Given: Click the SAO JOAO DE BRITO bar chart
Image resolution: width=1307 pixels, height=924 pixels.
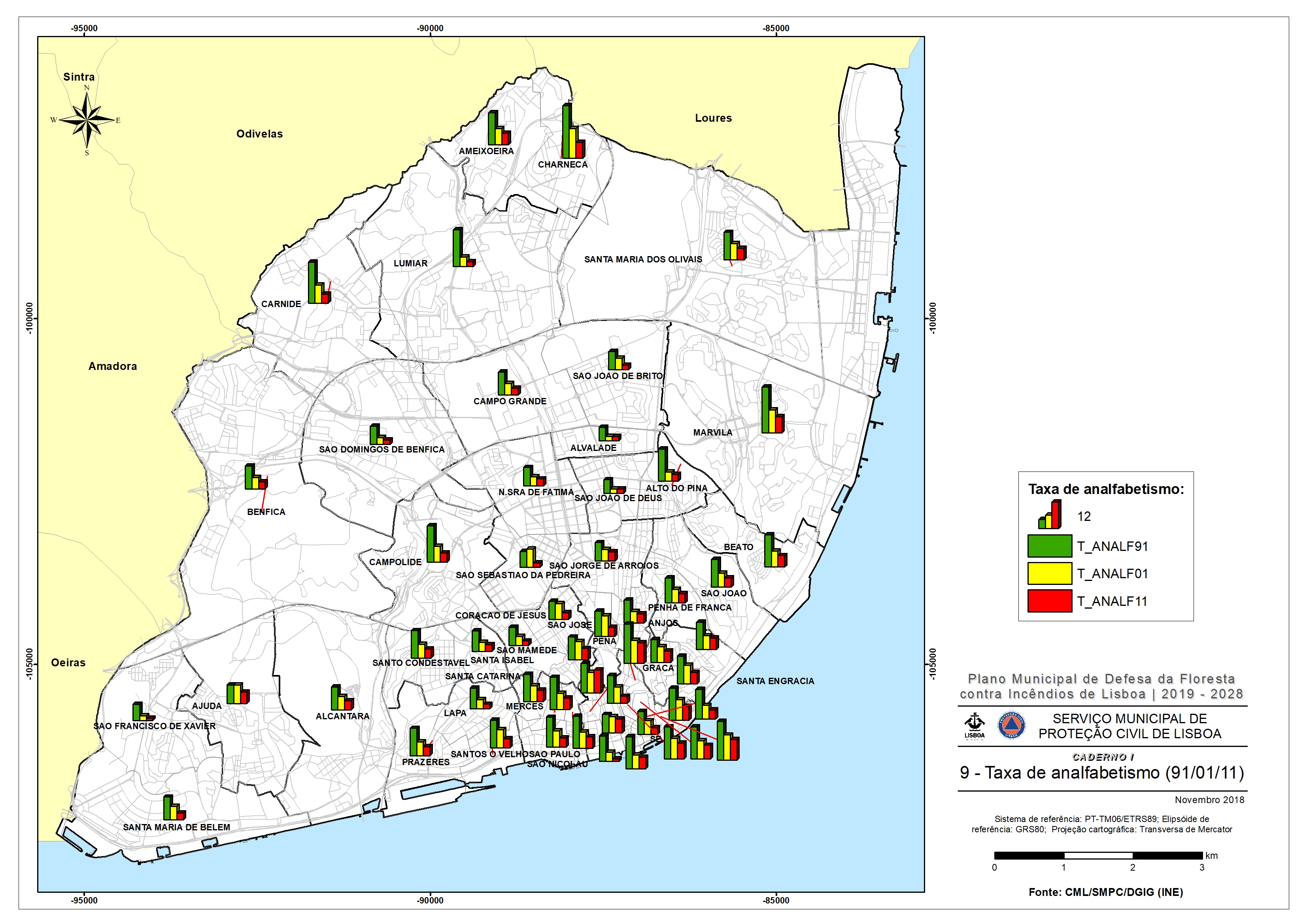Looking at the screenshot, I should click(620, 360).
